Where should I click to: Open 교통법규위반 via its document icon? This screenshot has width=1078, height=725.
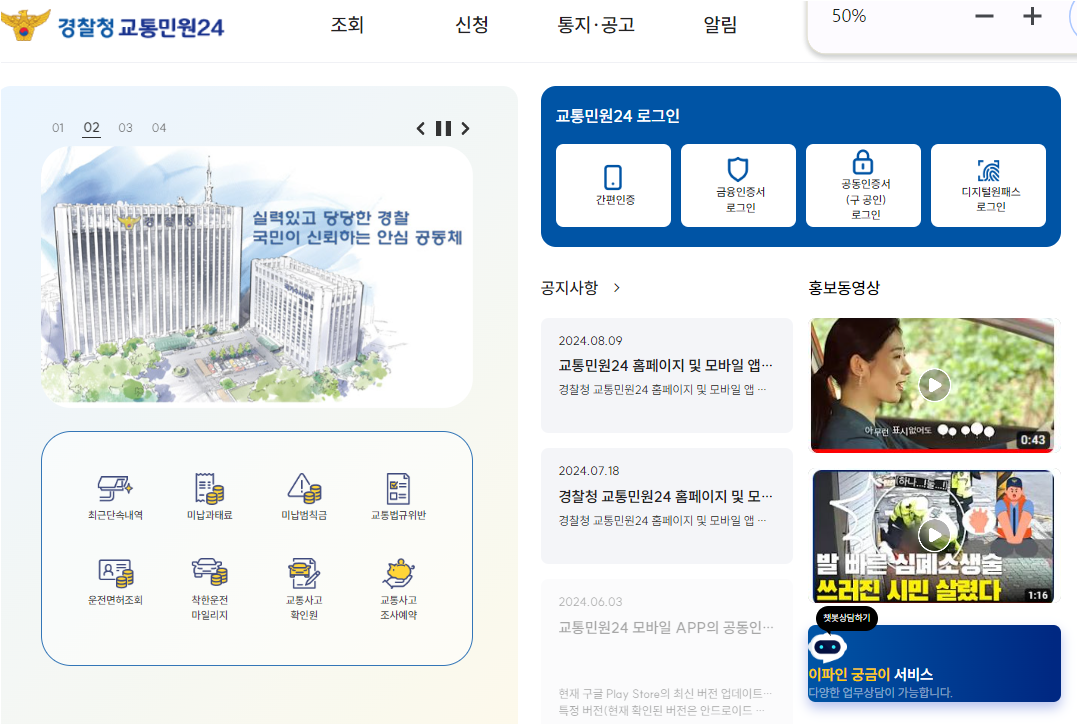(399, 489)
